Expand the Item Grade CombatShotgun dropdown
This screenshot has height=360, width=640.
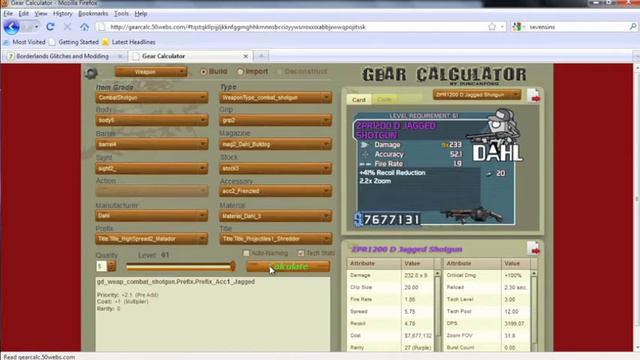(152, 98)
